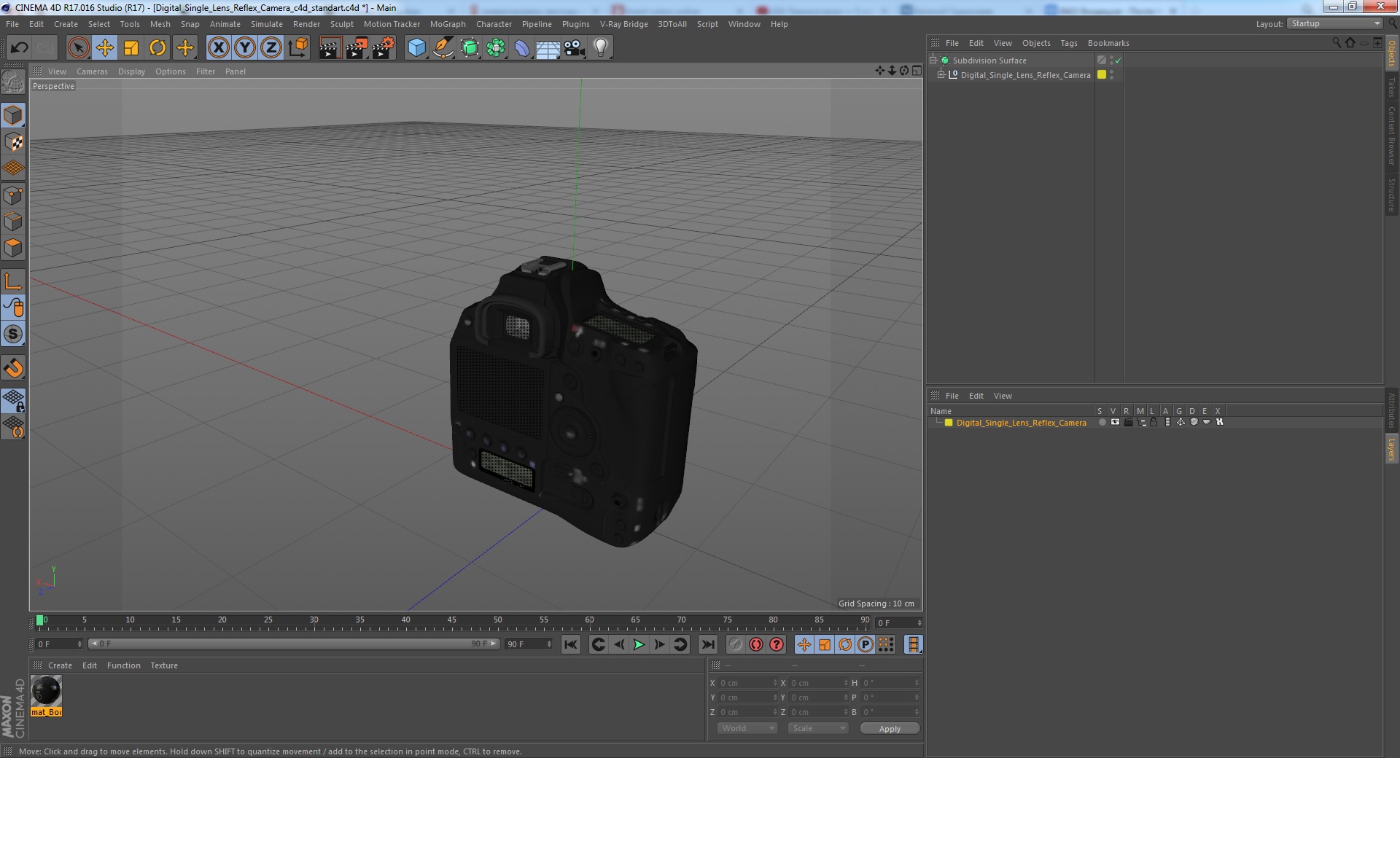Viewport: 1400px width, 844px height.
Task: Open the Render menu in main menu bar
Action: point(306,24)
